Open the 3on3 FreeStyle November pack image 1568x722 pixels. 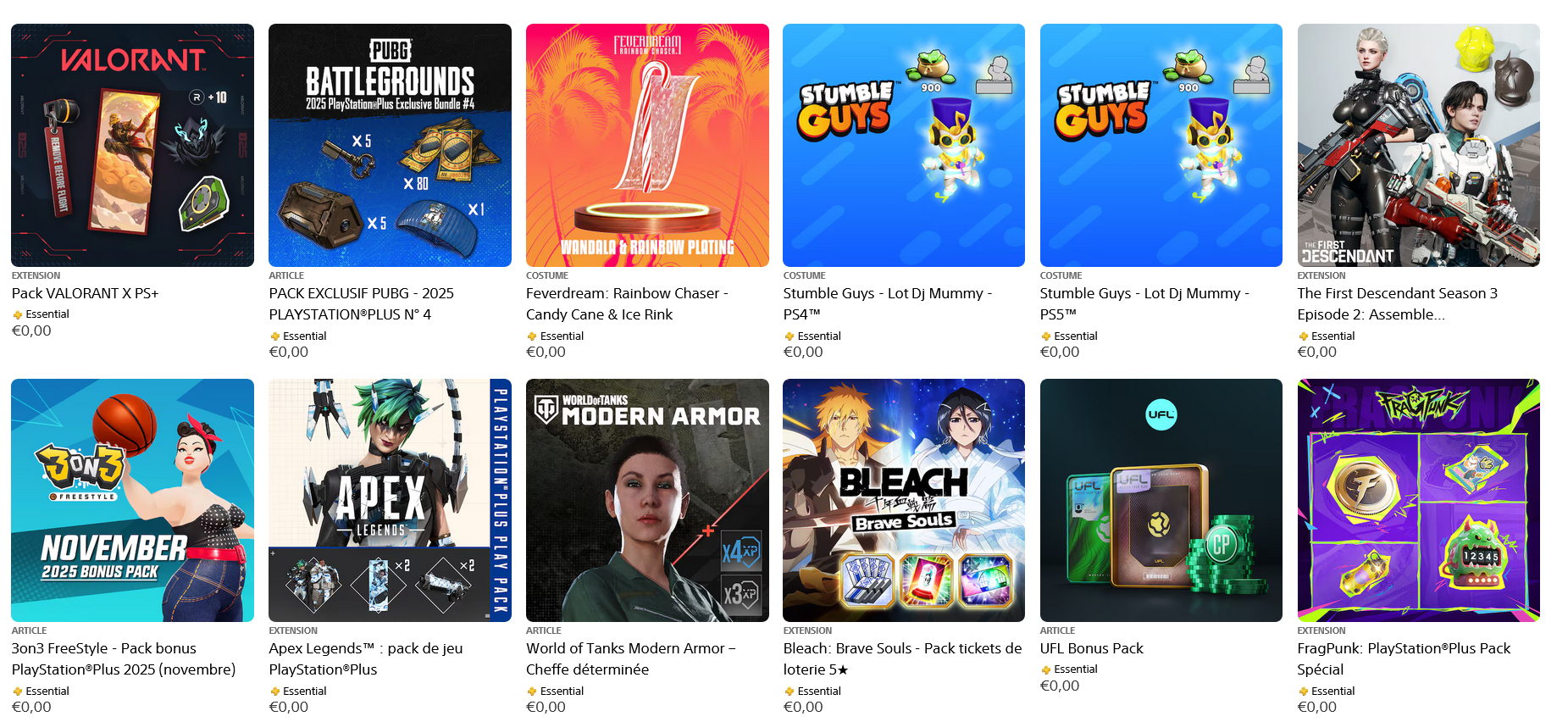coord(132,500)
